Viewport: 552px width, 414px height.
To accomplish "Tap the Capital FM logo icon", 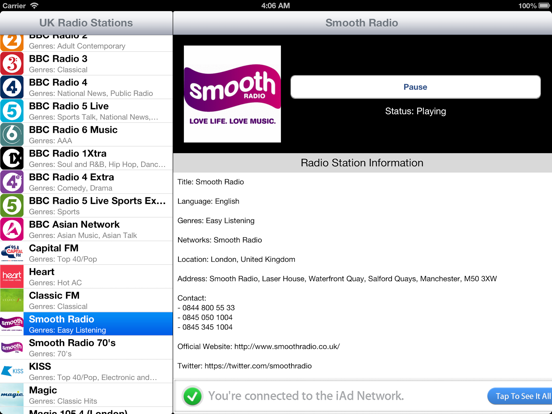I will click(x=12, y=253).
